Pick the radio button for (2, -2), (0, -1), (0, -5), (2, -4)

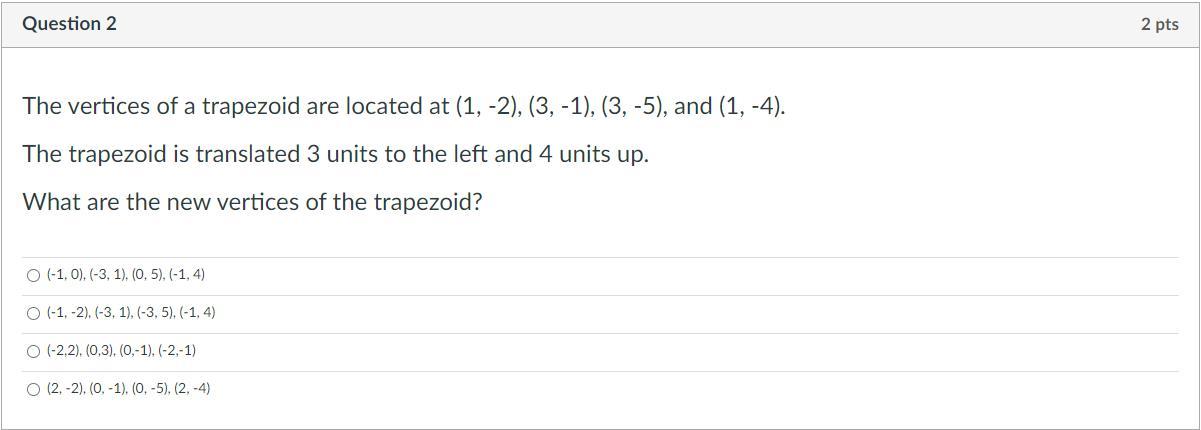34,389
